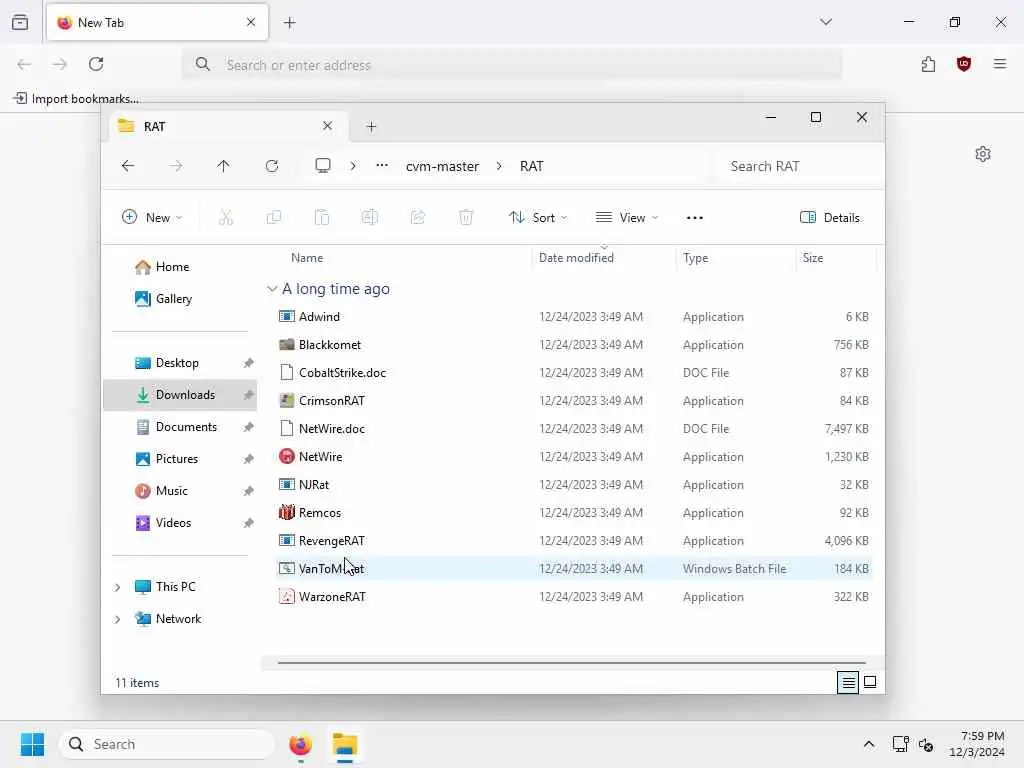1024x768 pixels.
Task: Collapse the 'A long time ago' group
Action: [272, 289]
